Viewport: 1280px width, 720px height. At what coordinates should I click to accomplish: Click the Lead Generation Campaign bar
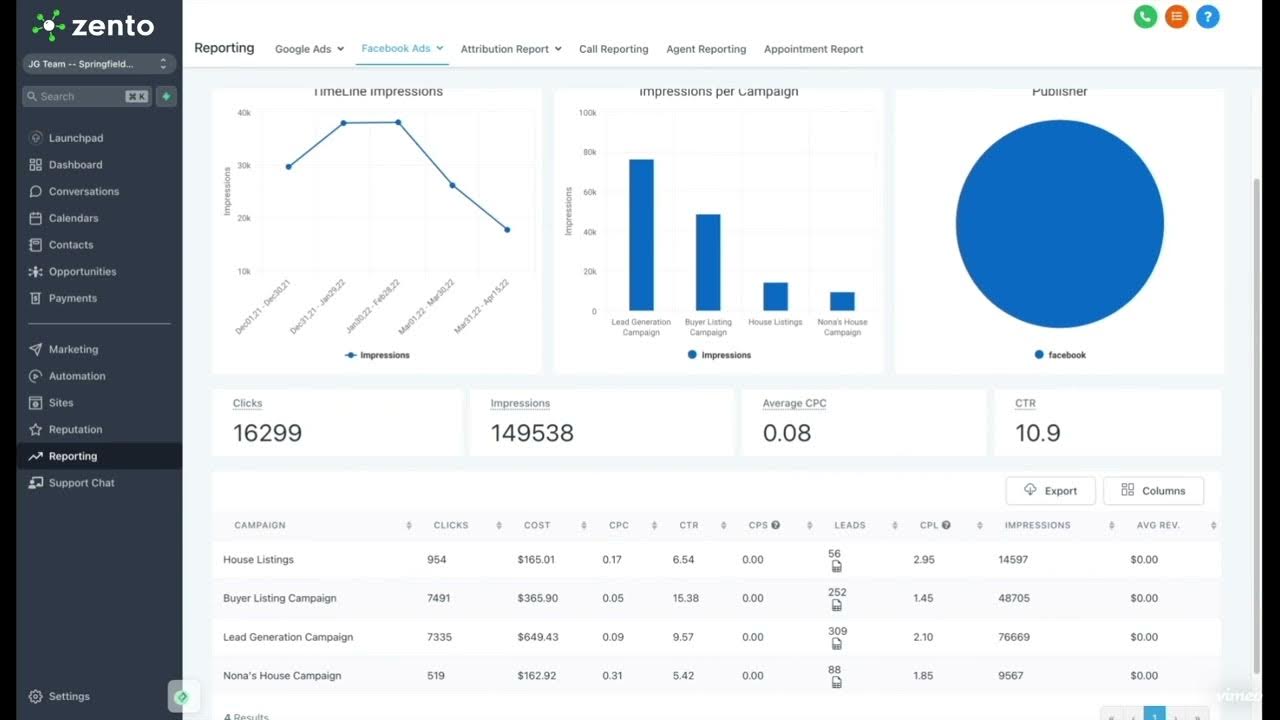coord(641,235)
